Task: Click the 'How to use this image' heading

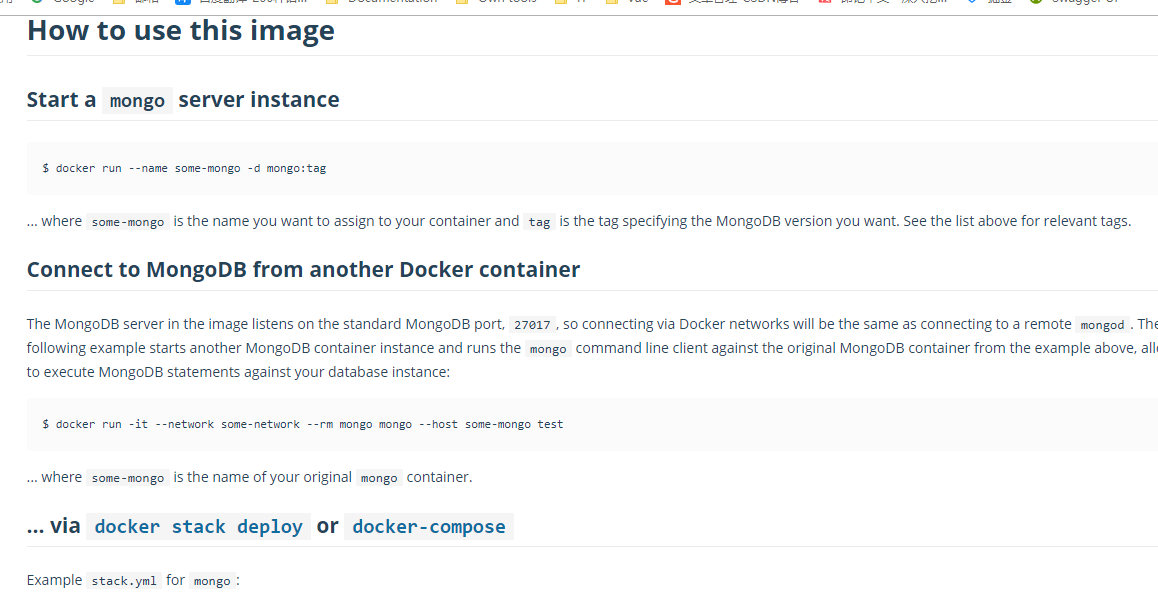Action: click(x=181, y=31)
